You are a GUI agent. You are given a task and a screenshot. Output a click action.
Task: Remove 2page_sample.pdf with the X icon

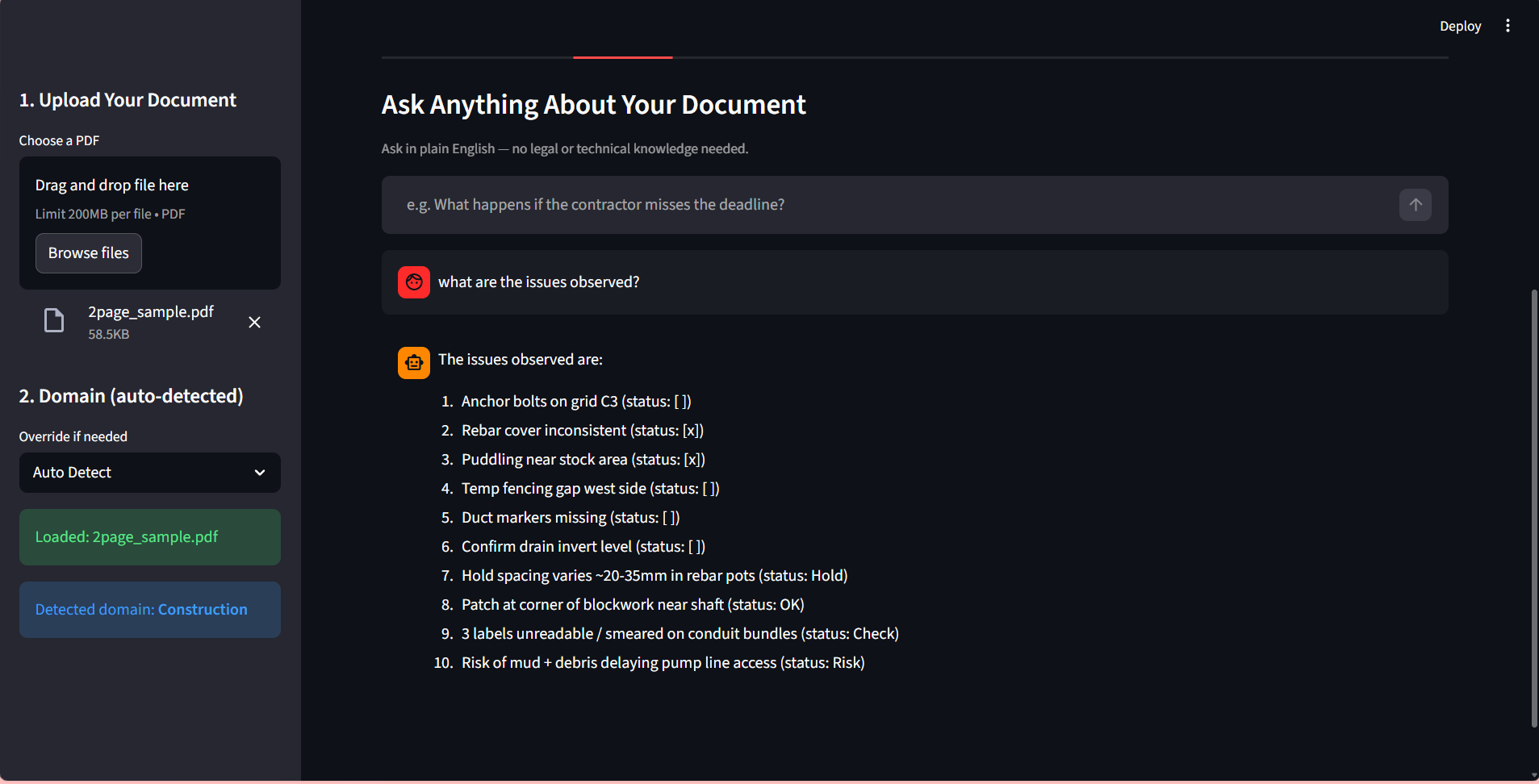[x=254, y=322]
